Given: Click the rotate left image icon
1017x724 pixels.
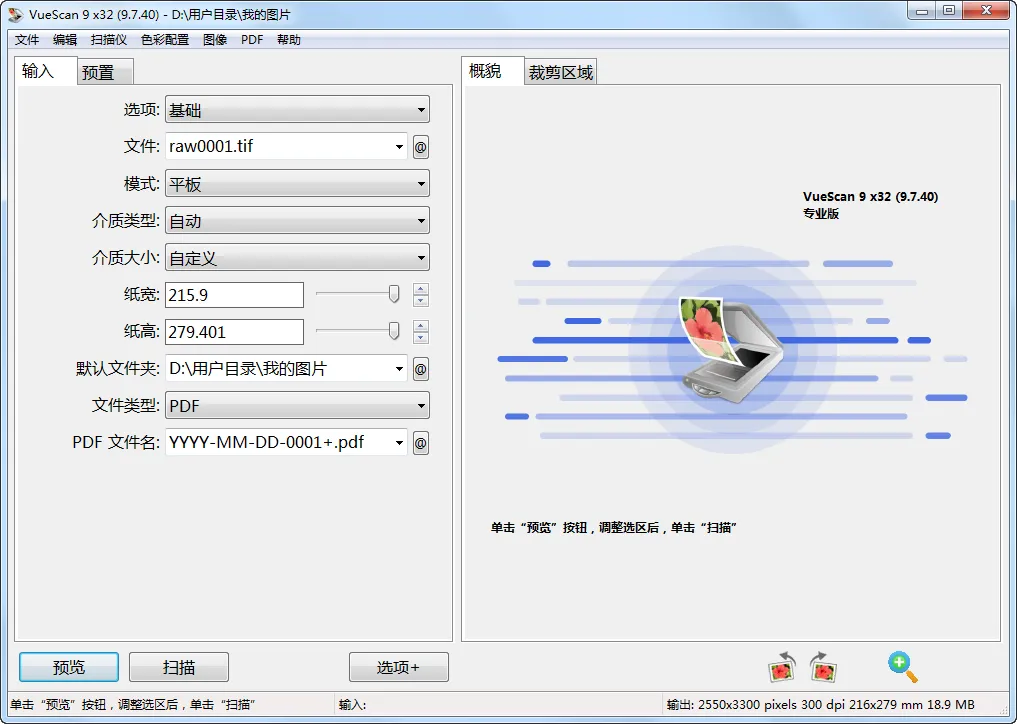Looking at the screenshot, I should click(x=780, y=666).
